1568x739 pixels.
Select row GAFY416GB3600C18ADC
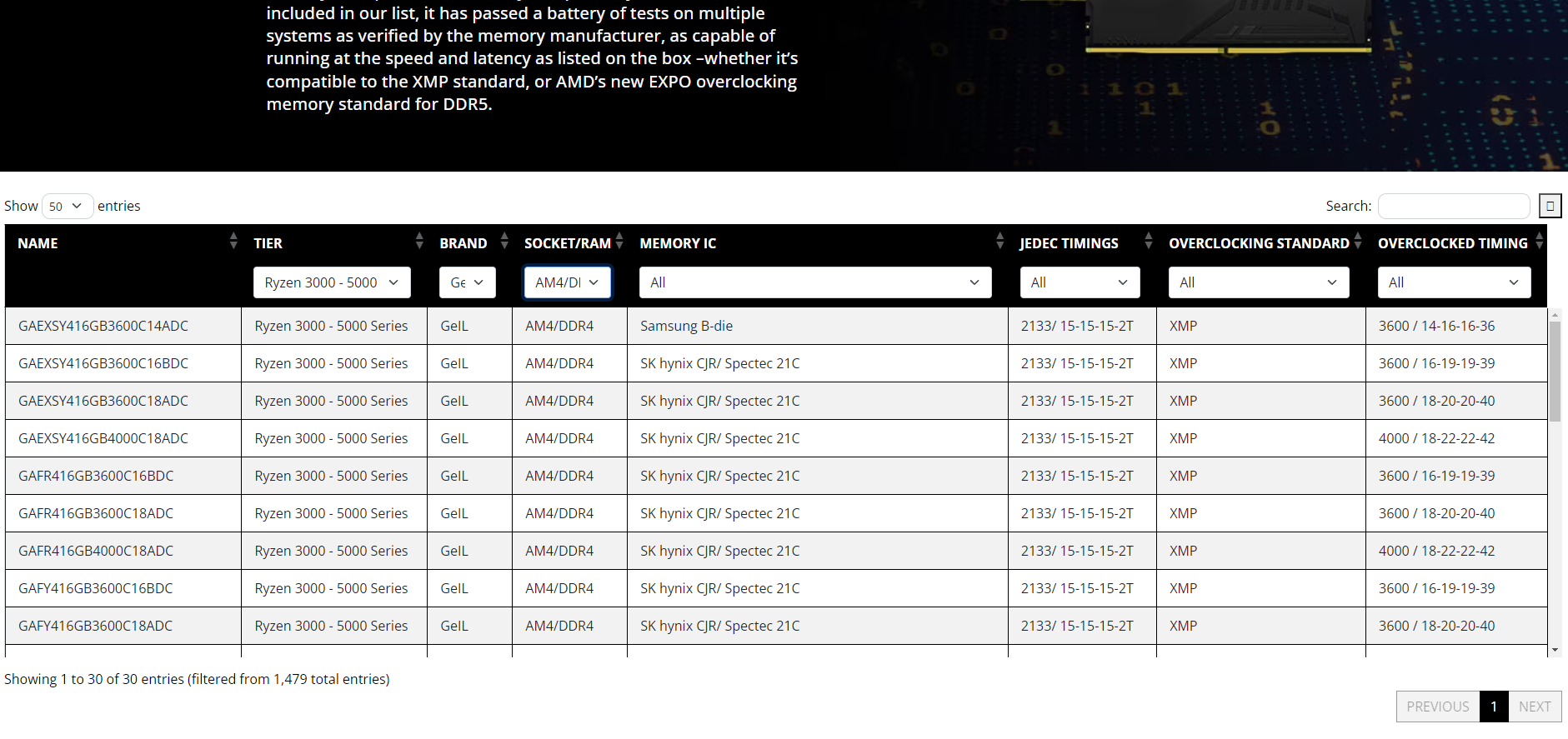[x=776, y=626]
